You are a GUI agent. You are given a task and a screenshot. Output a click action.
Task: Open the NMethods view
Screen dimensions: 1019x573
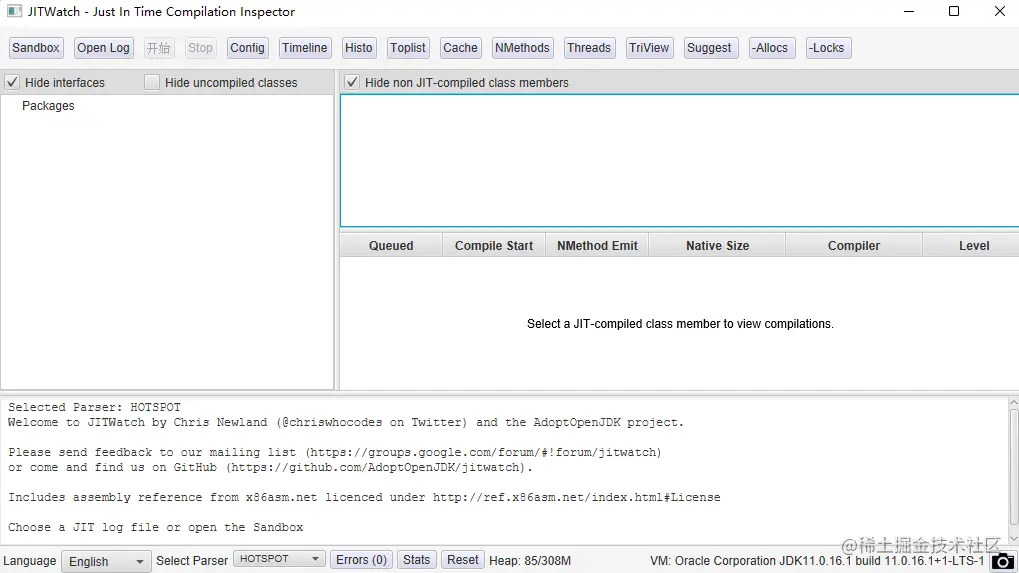pyautogui.click(x=522, y=47)
